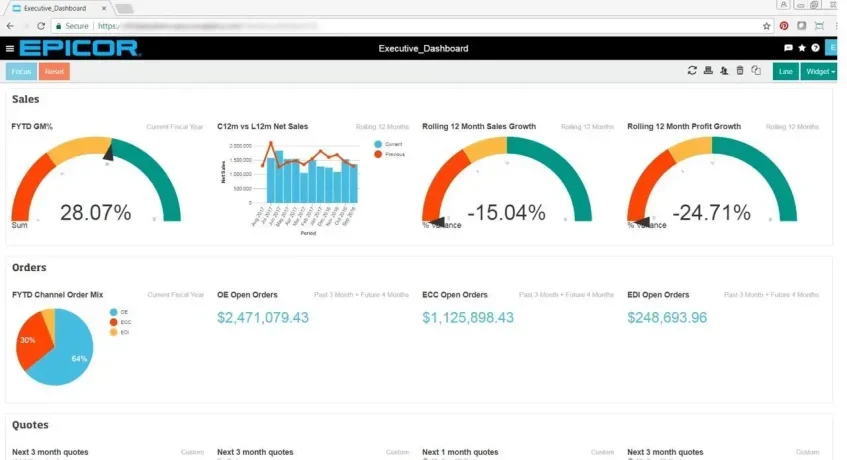The width and height of the screenshot is (847, 460).
Task: Click the Pinterest extension icon
Action: (x=784, y=26)
